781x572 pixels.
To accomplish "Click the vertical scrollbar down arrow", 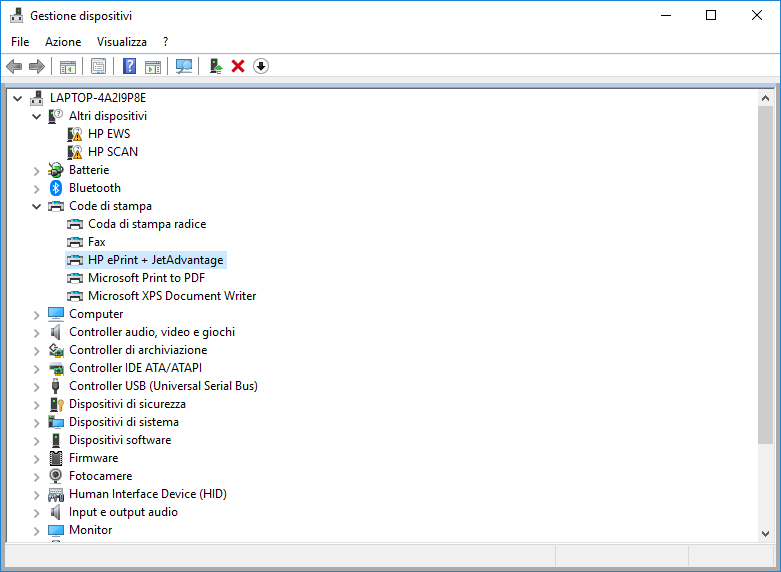I will [x=766, y=532].
